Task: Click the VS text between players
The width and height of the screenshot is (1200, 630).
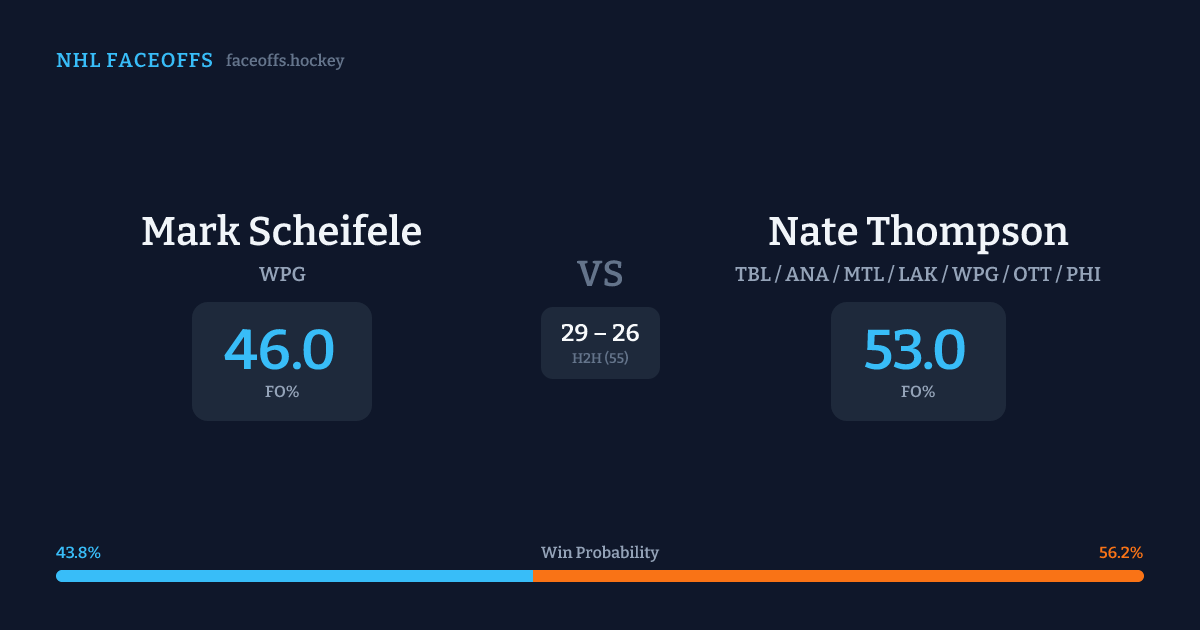Action: point(600,274)
